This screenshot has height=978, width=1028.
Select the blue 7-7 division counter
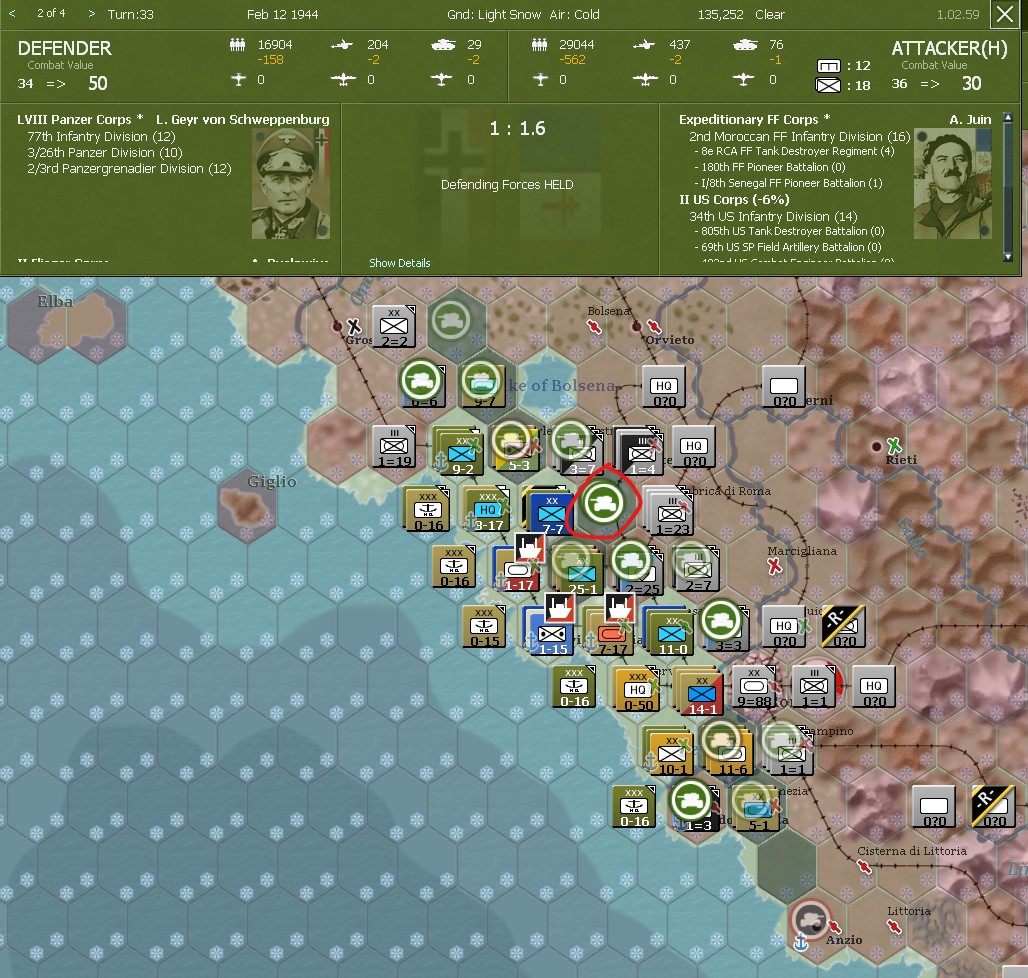(551, 513)
